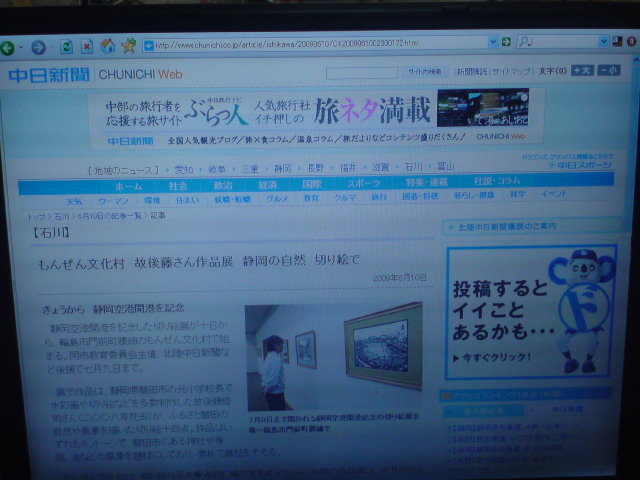Expand the address bar history dropdown

[493, 42]
